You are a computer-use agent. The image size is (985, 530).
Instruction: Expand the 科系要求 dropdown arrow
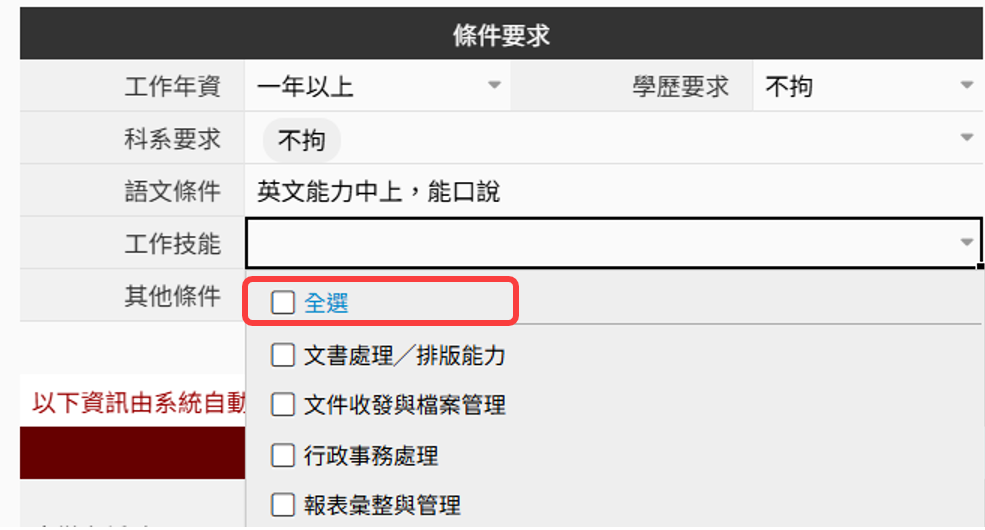(x=966, y=137)
